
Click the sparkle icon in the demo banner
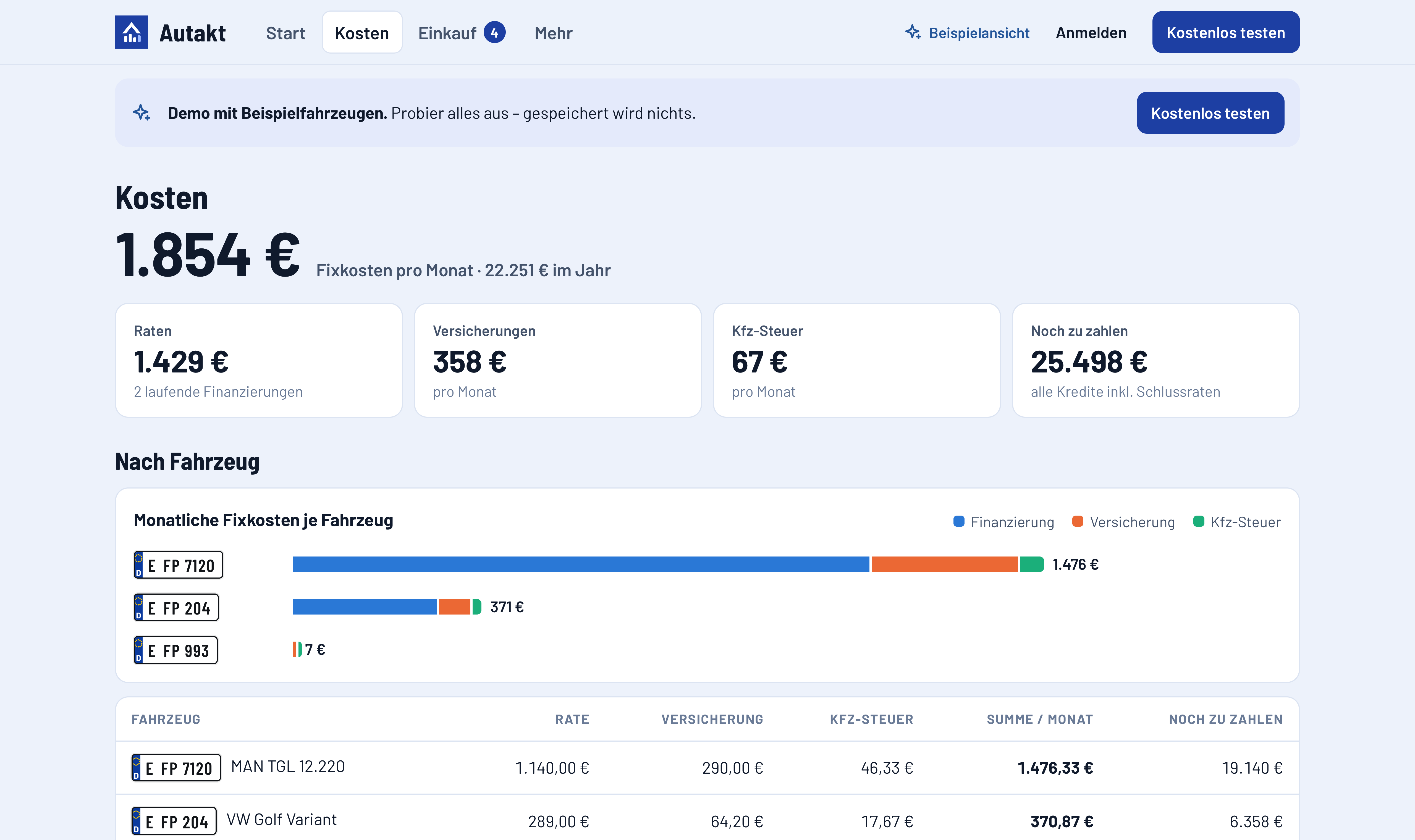pyautogui.click(x=141, y=113)
